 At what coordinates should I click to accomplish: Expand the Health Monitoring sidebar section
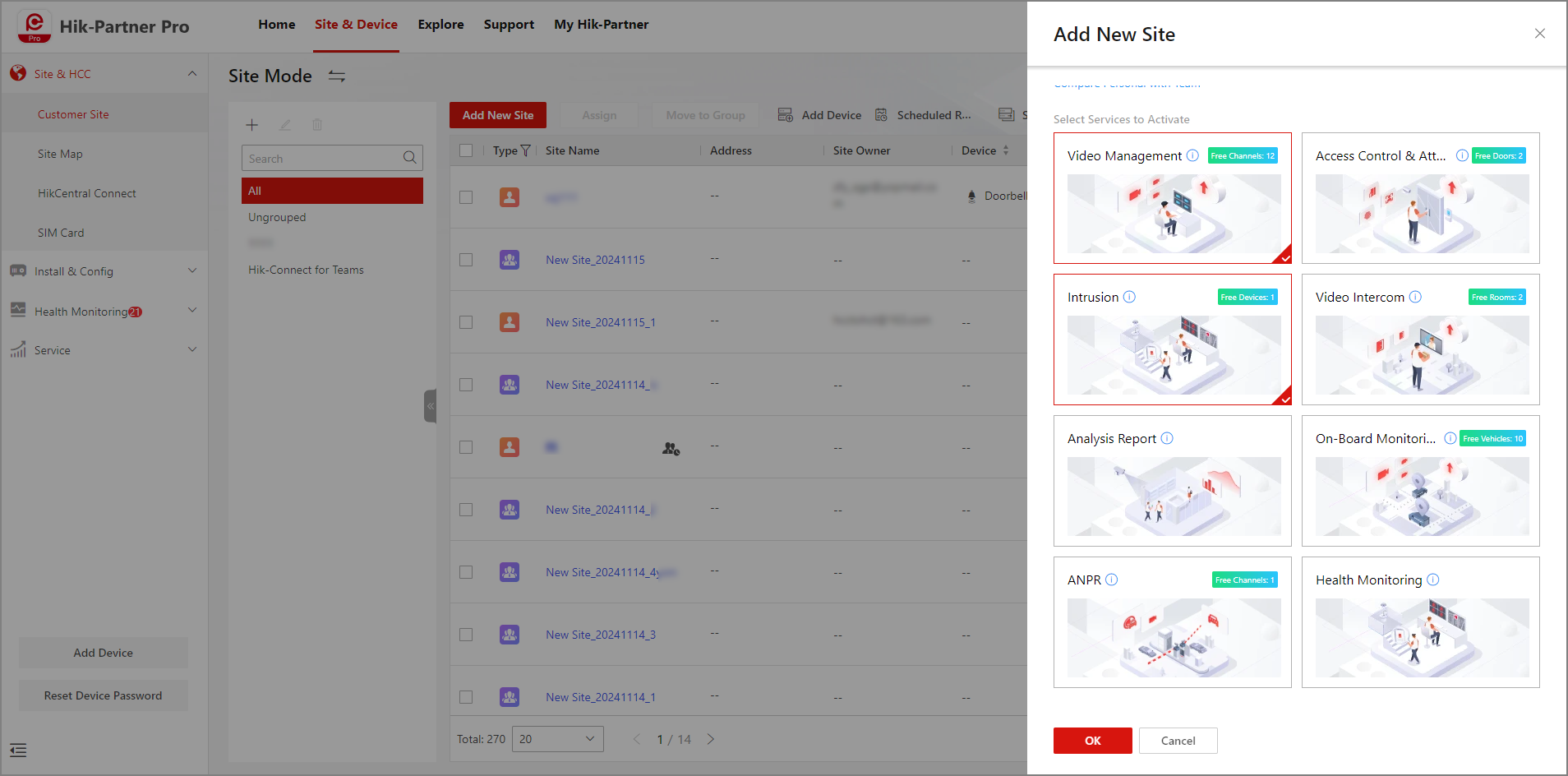(192, 310)
